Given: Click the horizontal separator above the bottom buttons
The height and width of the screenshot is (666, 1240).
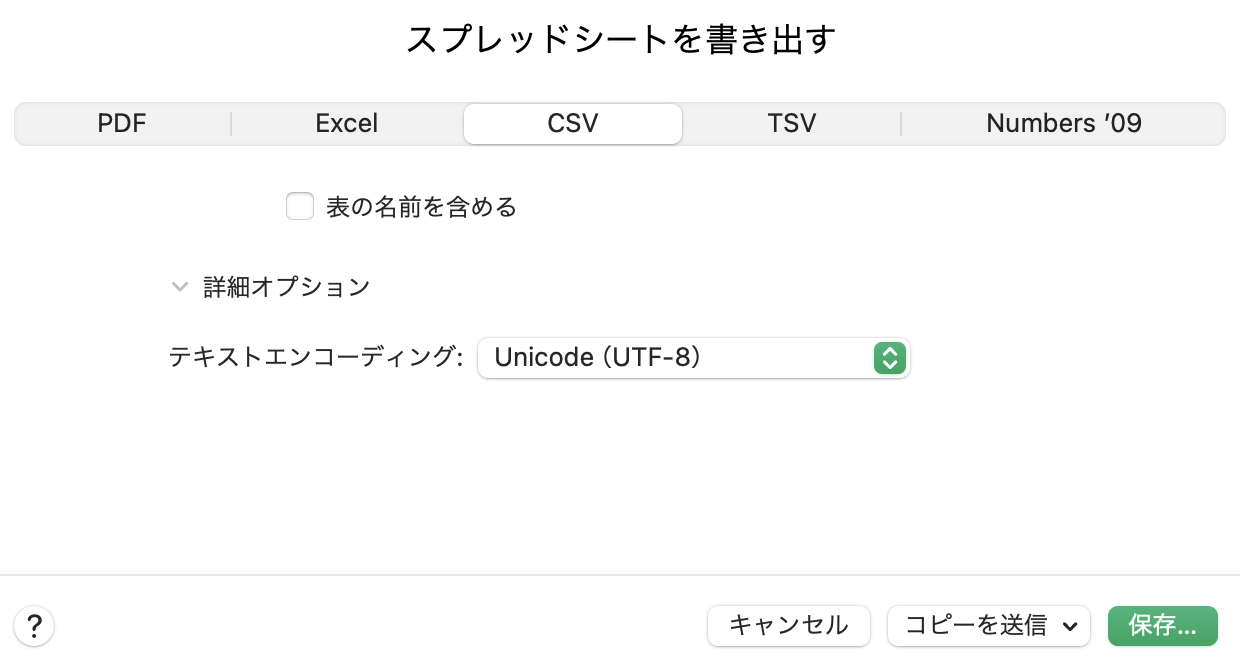Looking at the screenshot, I should 620,575.
